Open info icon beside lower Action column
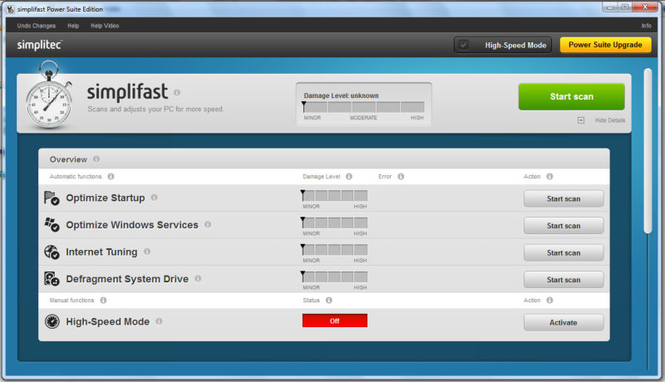Image resolution: width=665 pixels, height=382 pixels. [x=550, y=300]
